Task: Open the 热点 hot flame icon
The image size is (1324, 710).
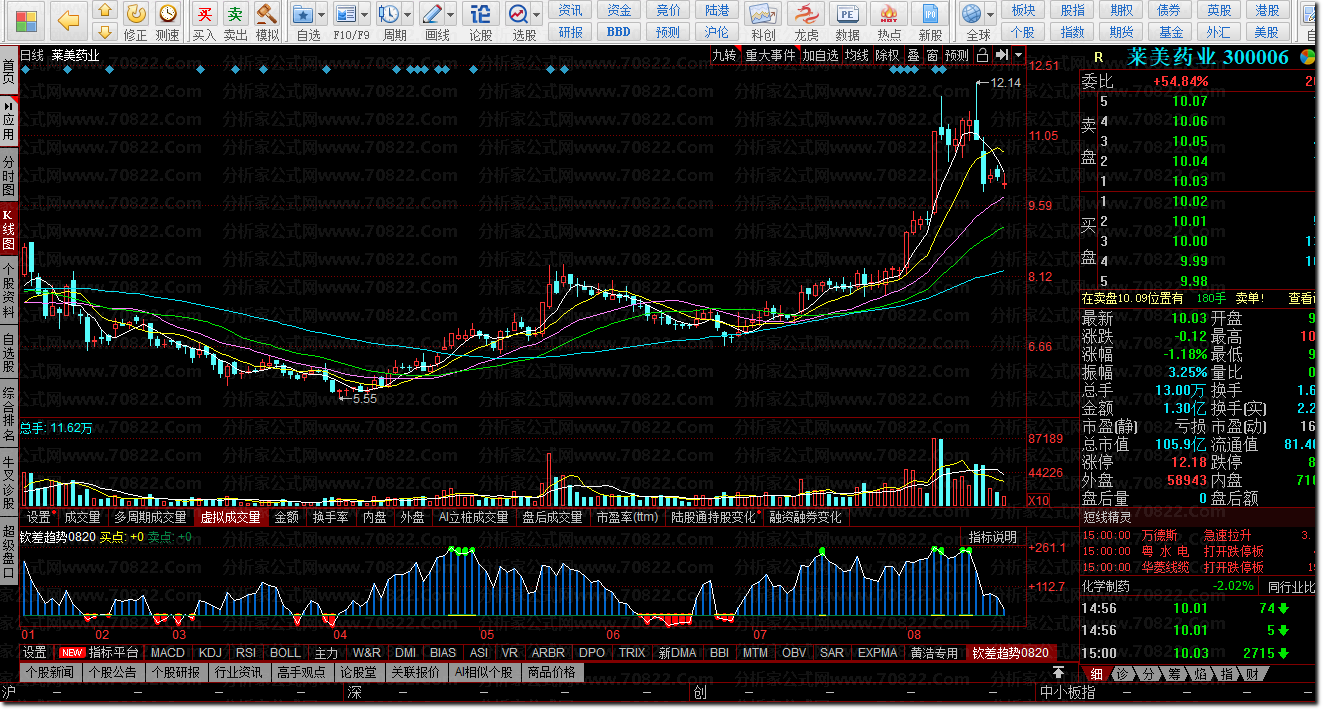Action: (x=889, y=14)
